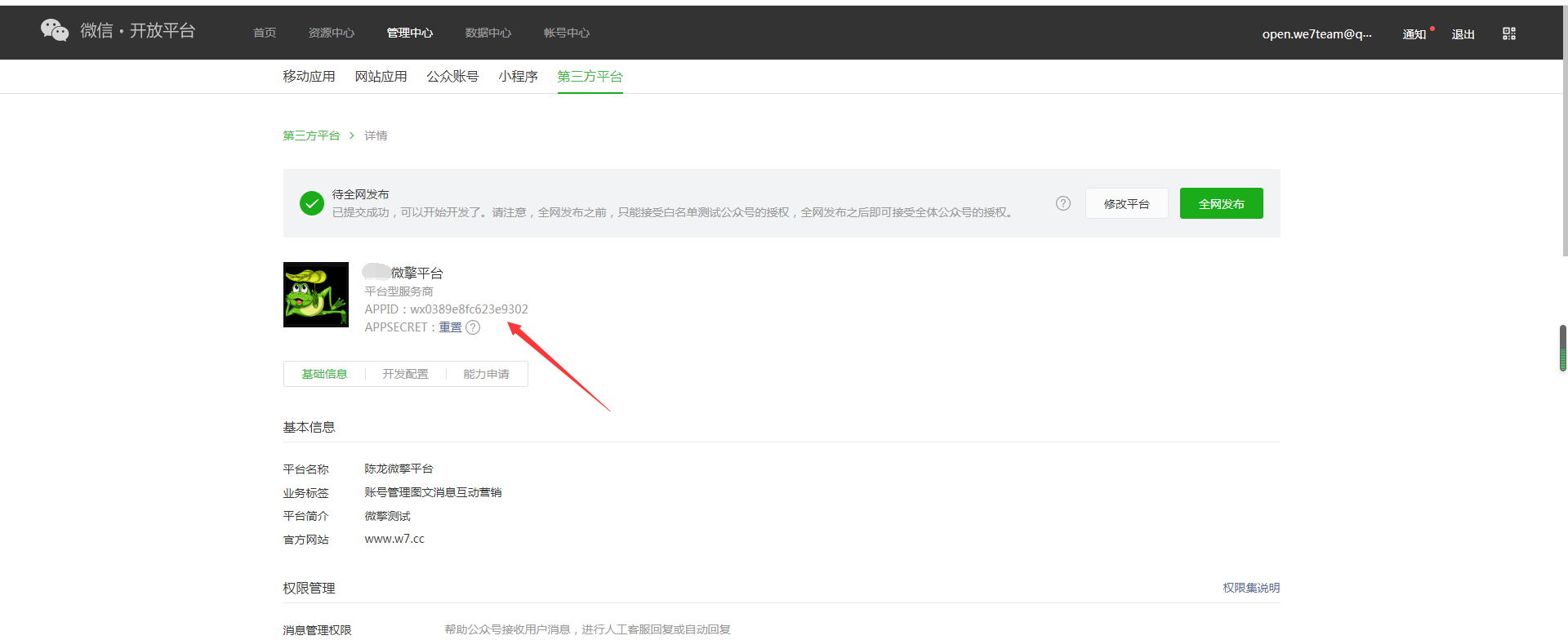1568x640 pixels.
Task: Click 退出 to log out
Action: 1463,34
